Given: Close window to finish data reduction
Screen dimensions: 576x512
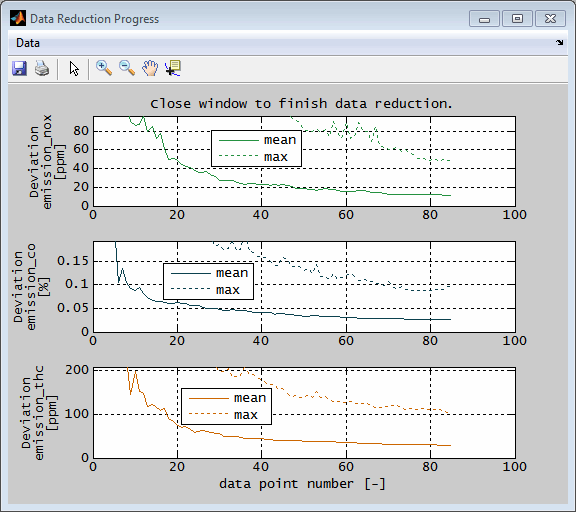Looking at the screenshot, I should pos(550,18).
